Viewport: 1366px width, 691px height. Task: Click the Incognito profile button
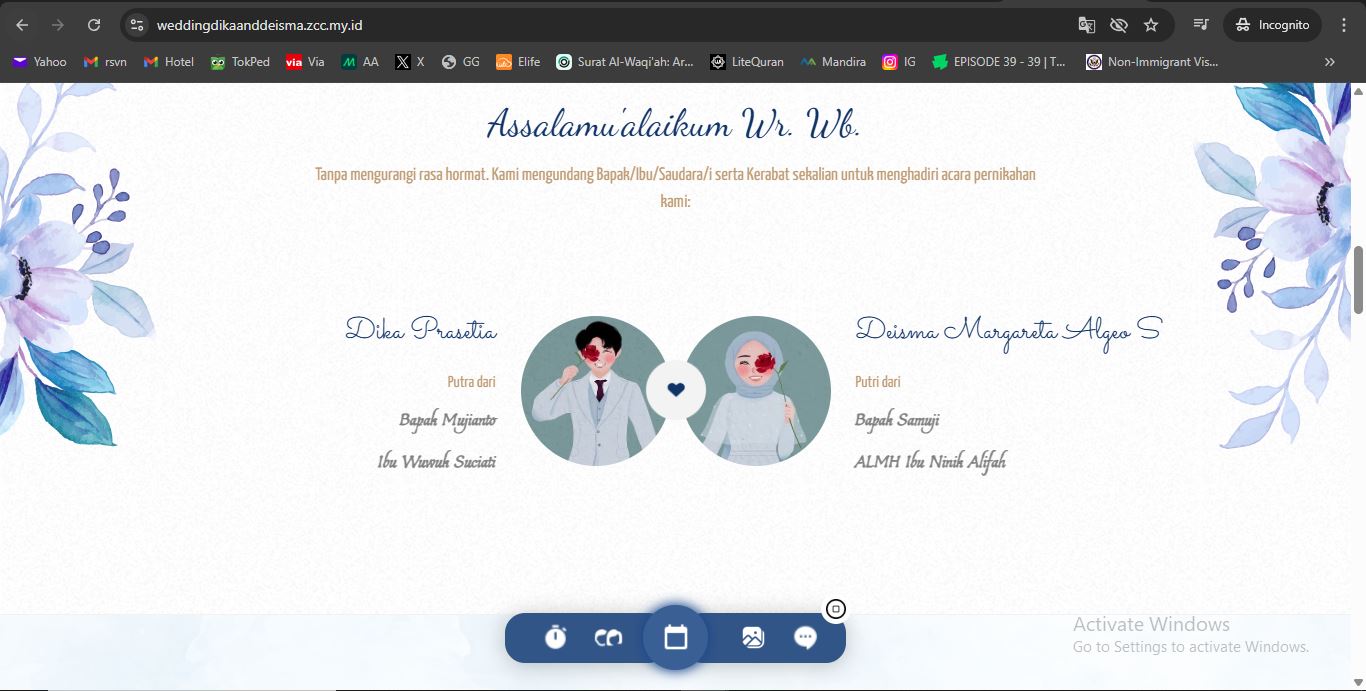click(x=1272, y=25)
